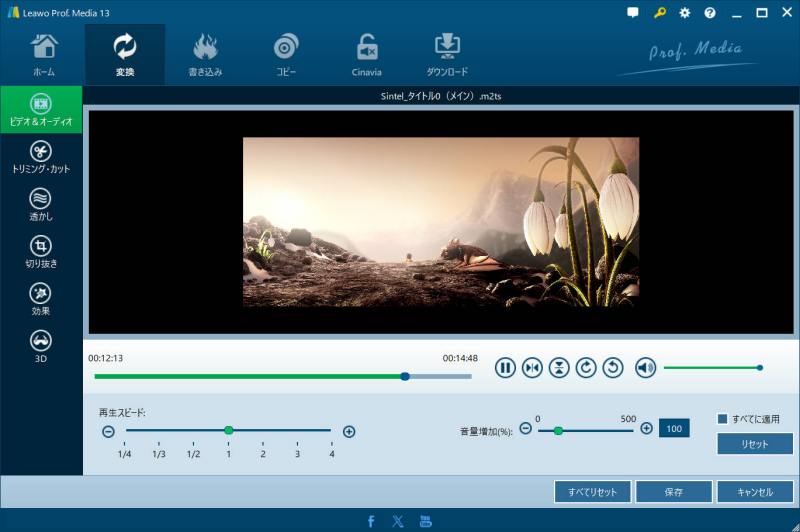
Task: Switch to 切り抜き (Crop) tab
Action: point(41,252)
